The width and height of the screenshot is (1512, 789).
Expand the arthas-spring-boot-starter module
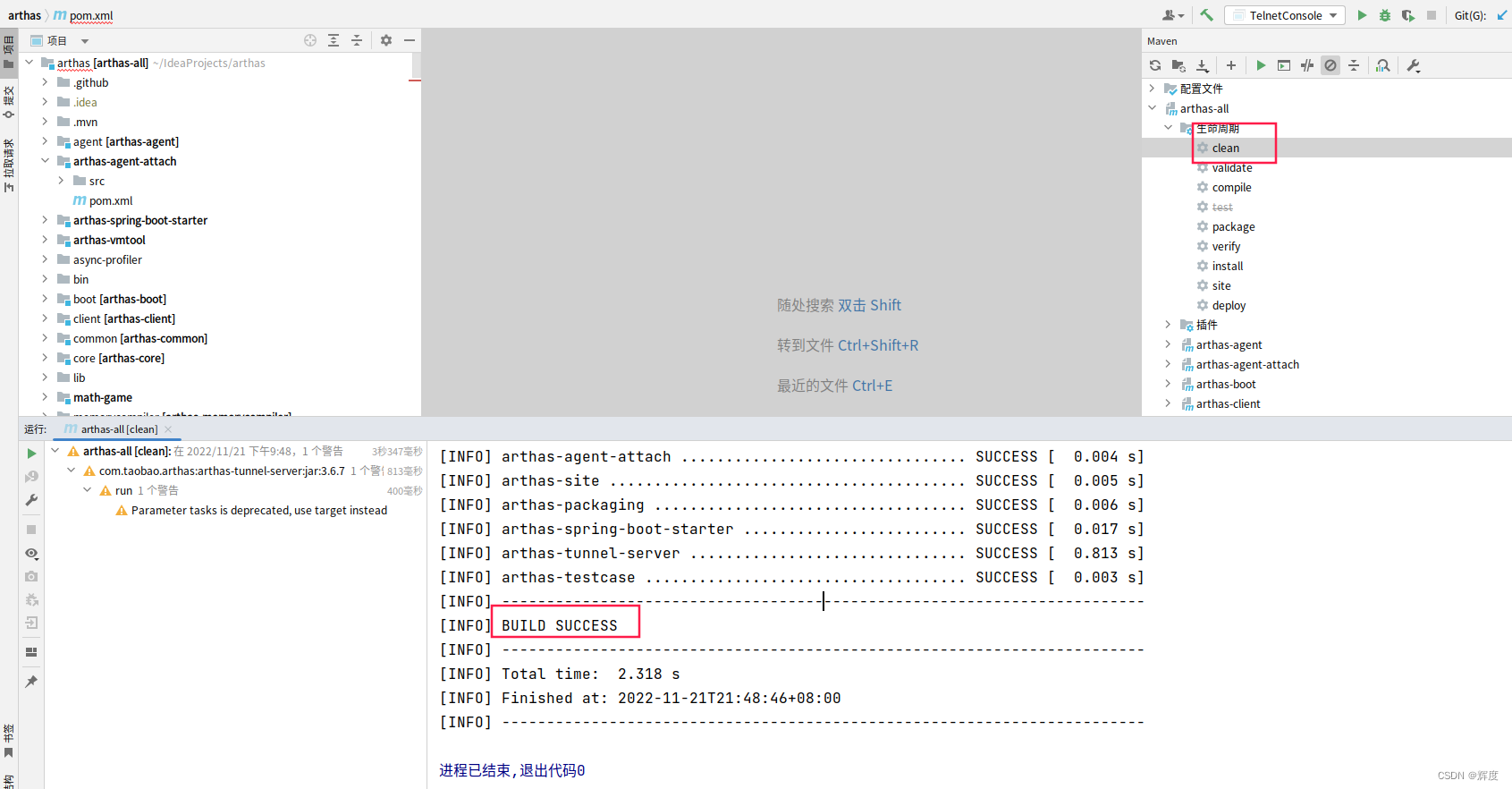tap(45, 220)
